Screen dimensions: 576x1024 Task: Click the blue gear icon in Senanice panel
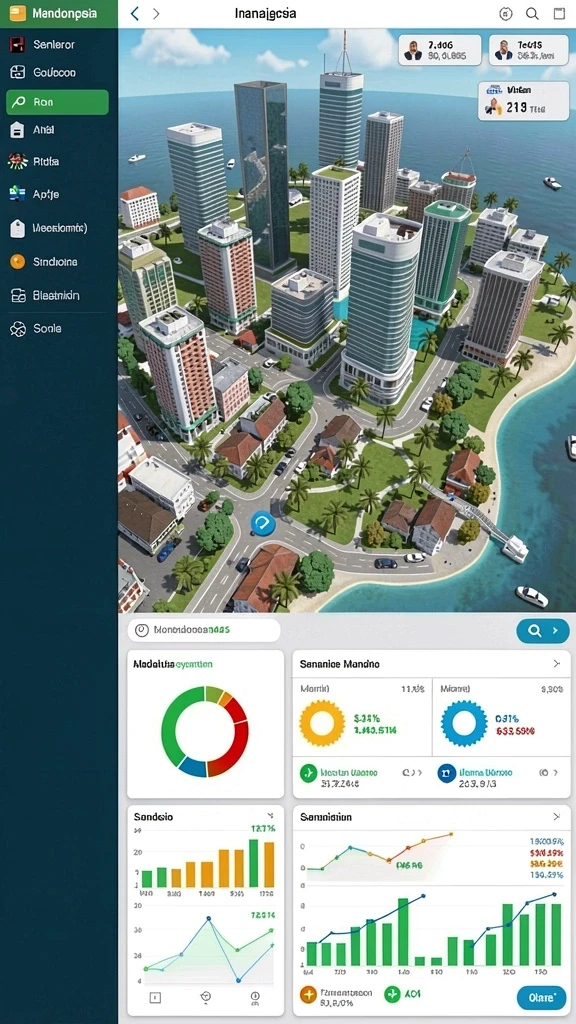pyautogui.click(x=464, y=723)
